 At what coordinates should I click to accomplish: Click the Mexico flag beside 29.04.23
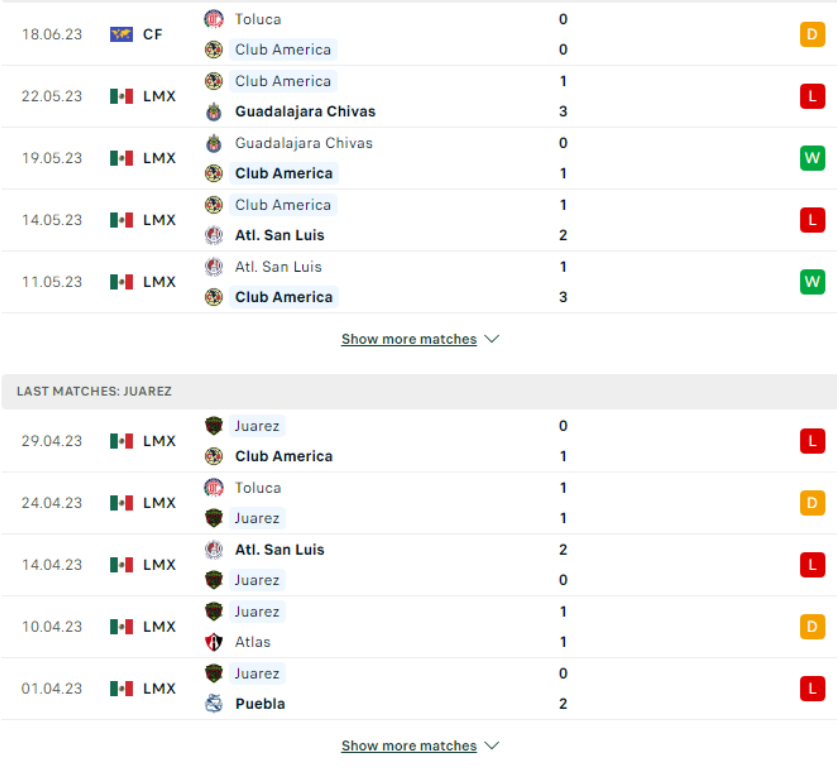point(121,440)
